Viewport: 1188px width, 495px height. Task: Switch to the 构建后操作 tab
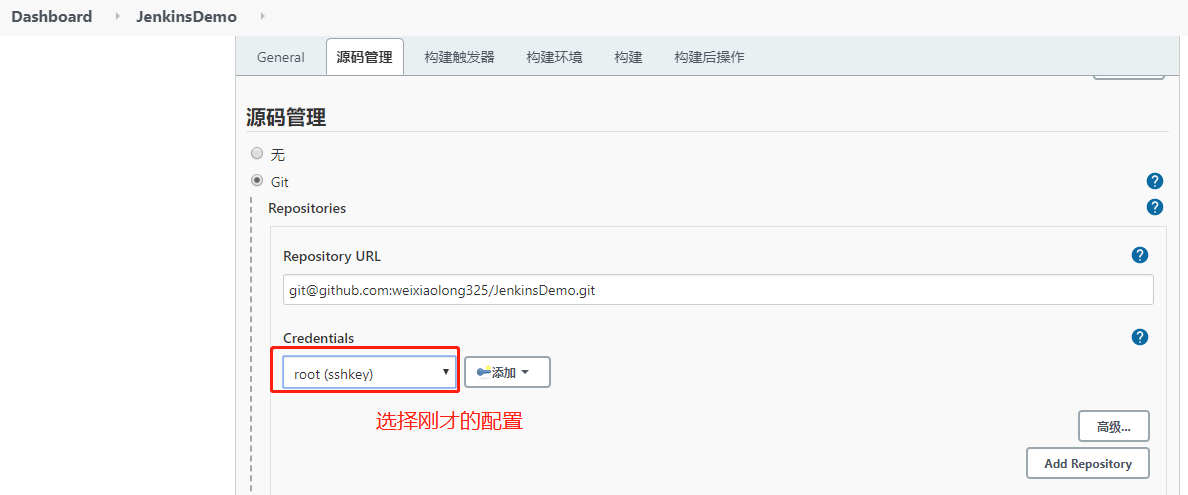tap(709, 58)
